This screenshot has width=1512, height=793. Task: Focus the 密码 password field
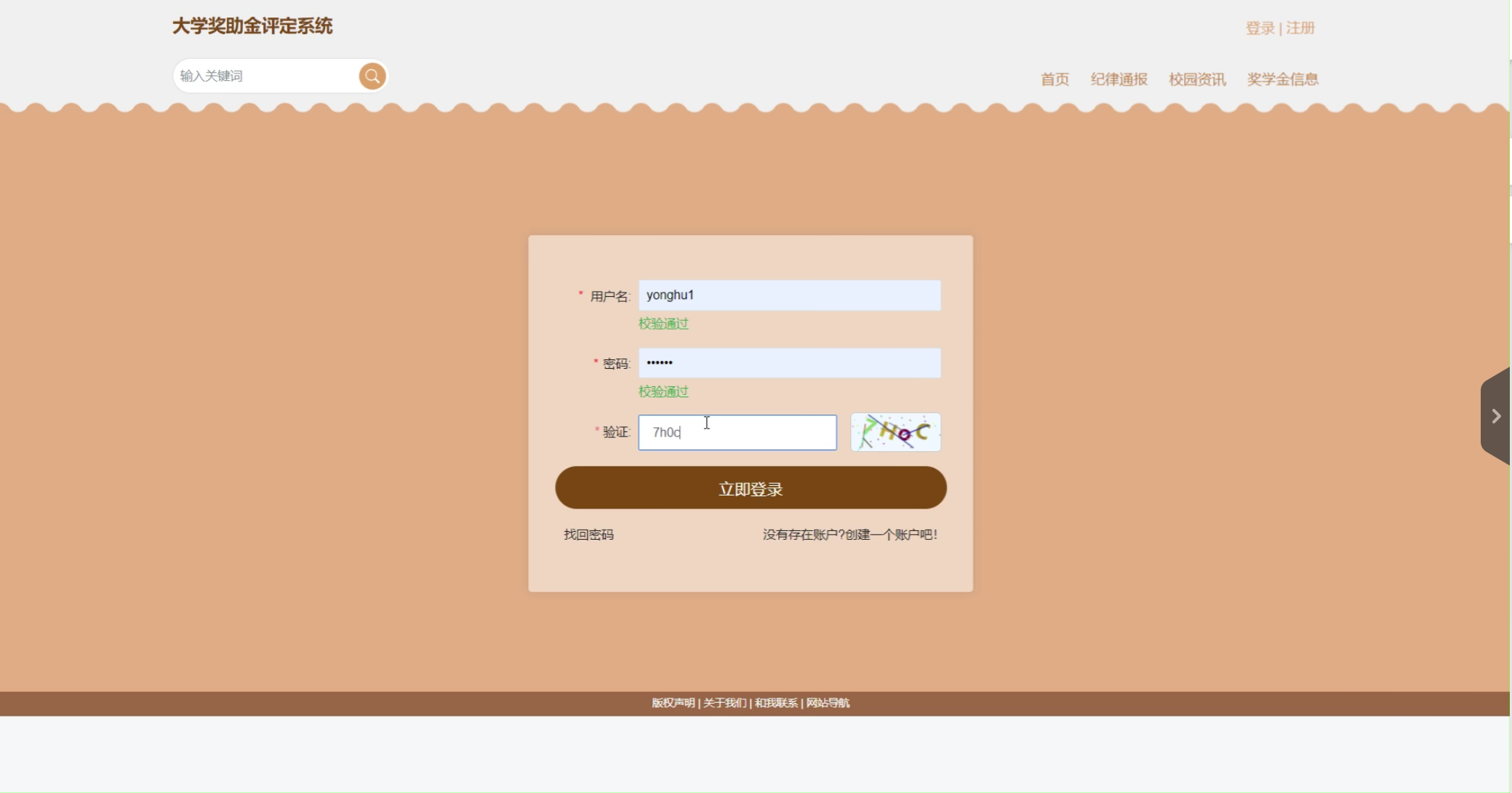[789, 363]
